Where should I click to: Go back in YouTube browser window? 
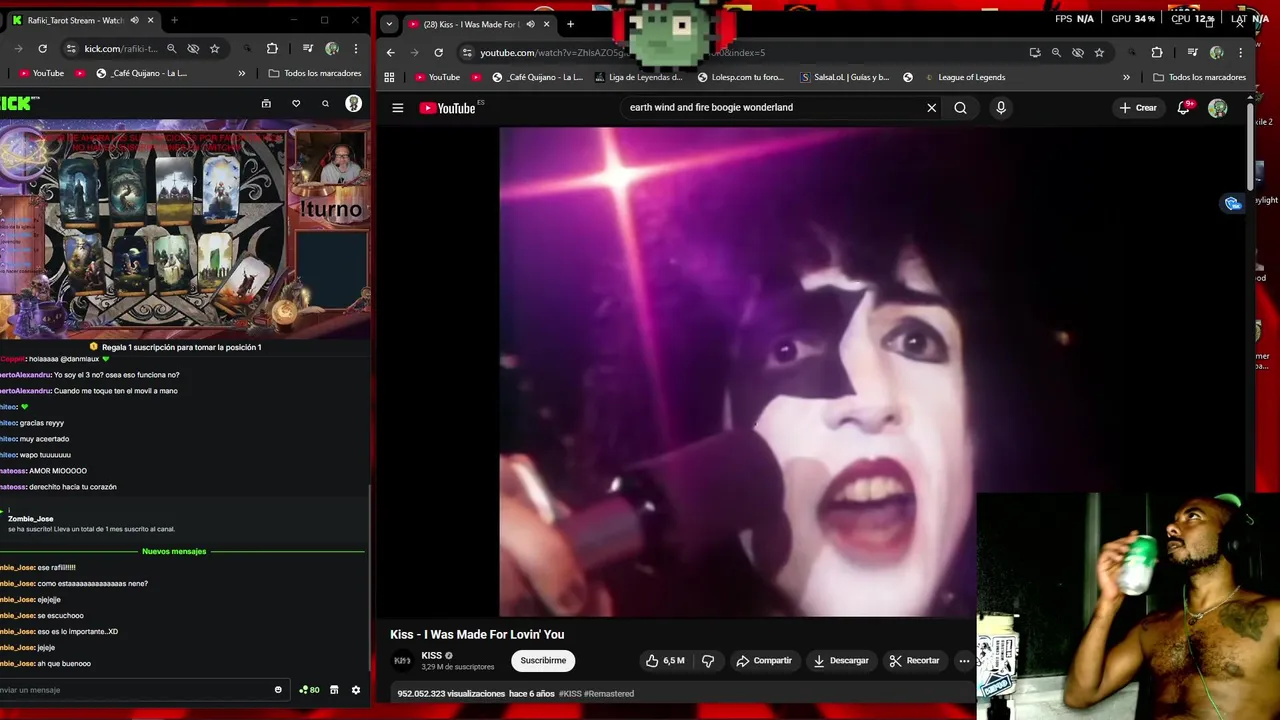point(391,53)
